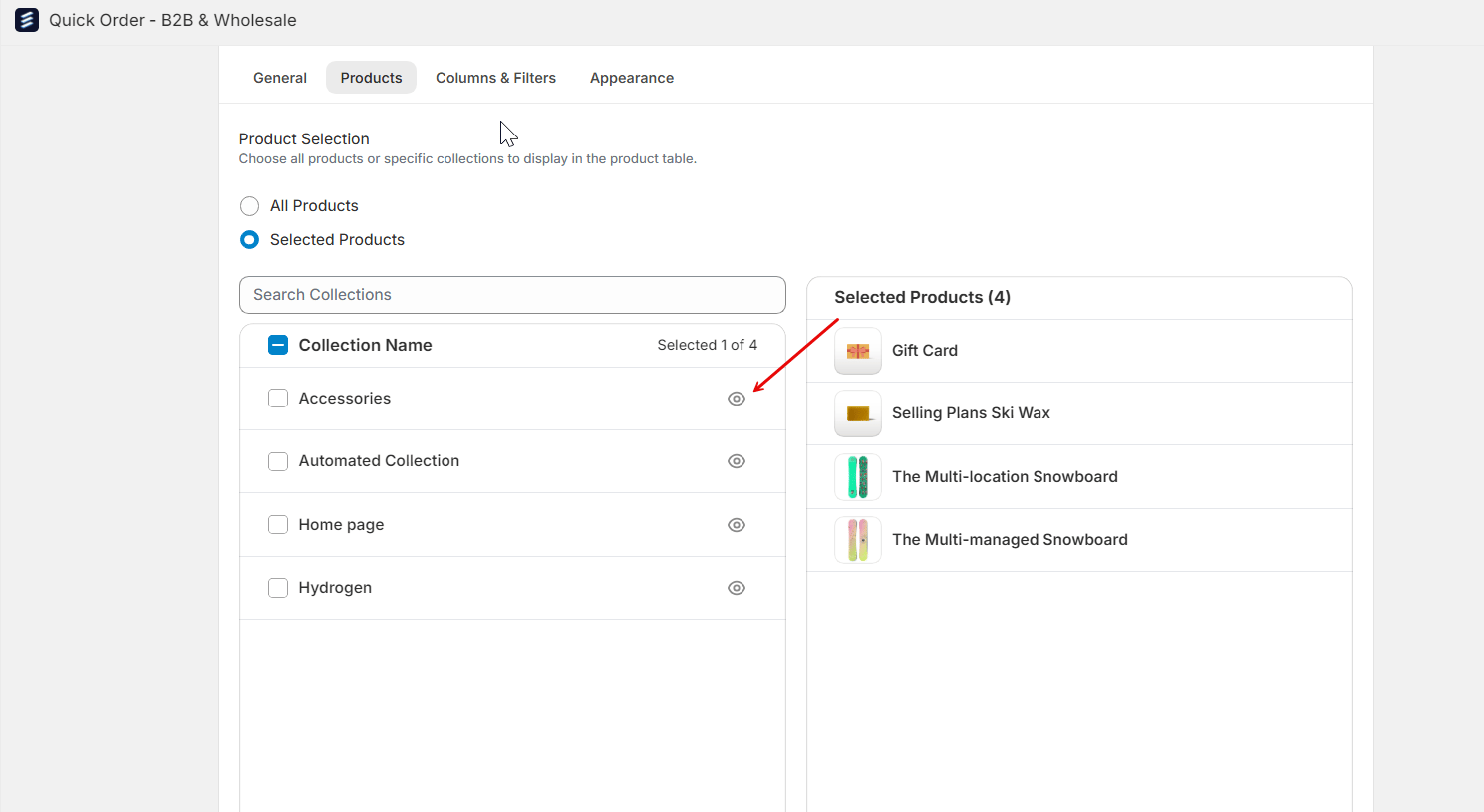
Task: Choose the Selected Products radio option
Action: coord(250,240)
